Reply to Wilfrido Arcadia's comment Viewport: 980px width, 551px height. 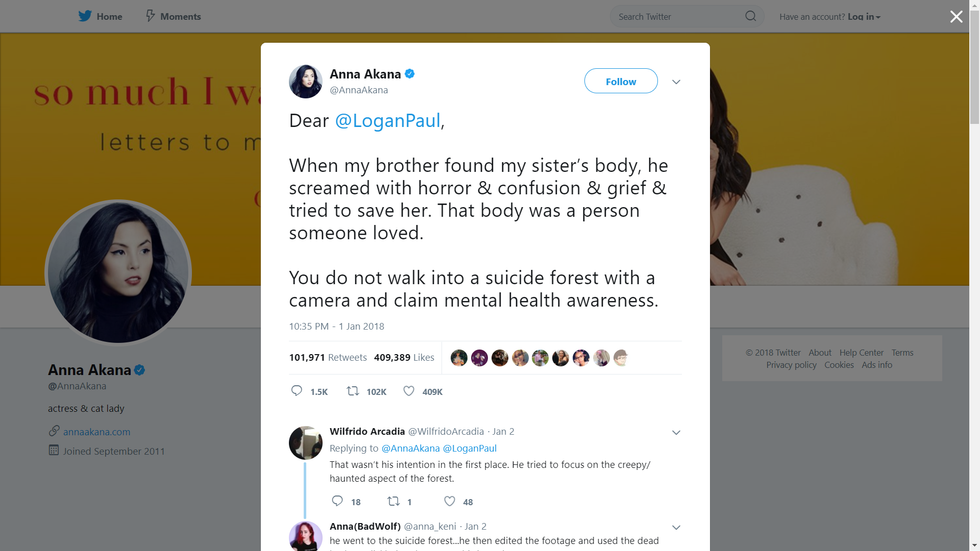coord(337,501)
